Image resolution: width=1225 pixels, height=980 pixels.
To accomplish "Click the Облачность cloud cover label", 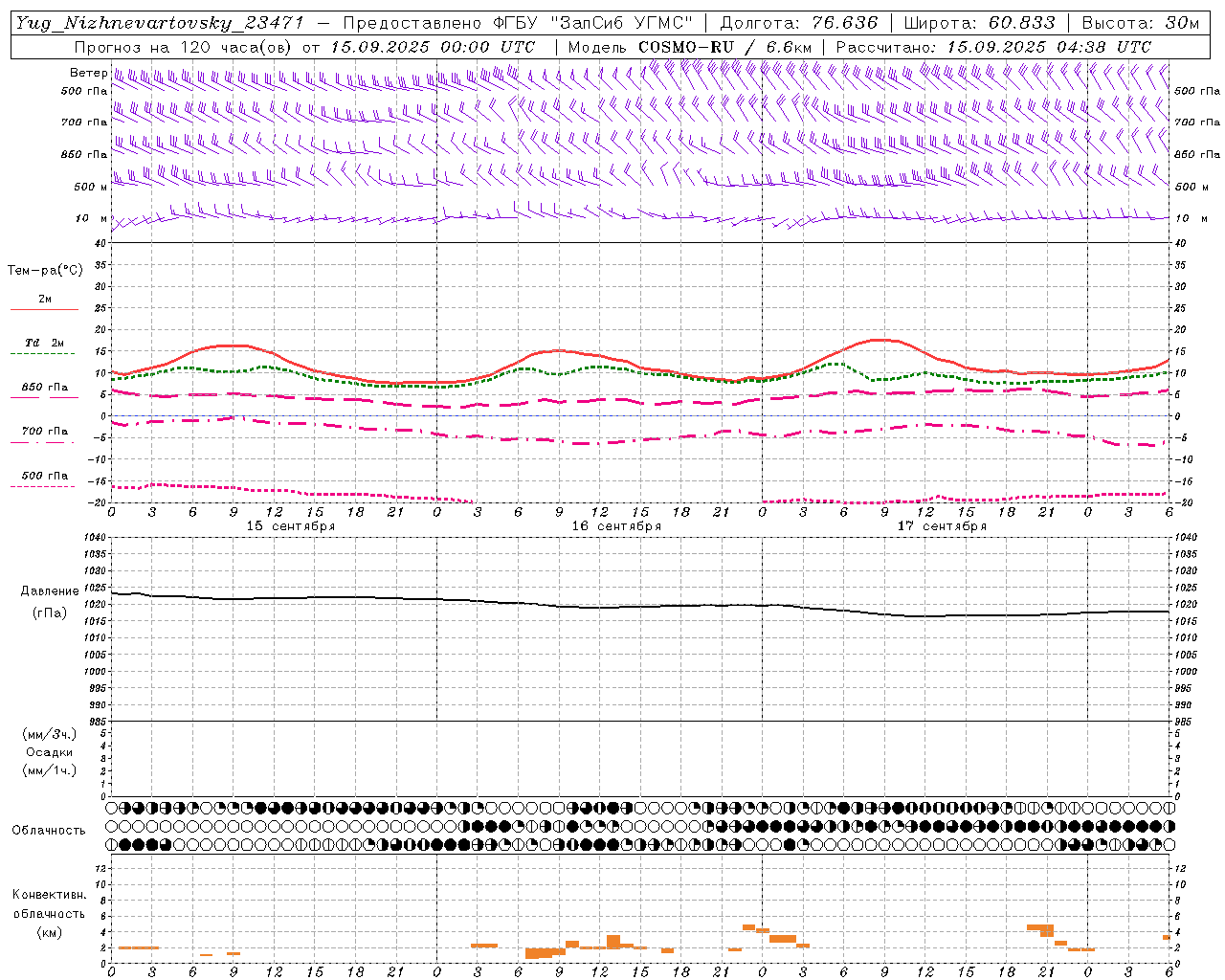I will tap(49, 830).
